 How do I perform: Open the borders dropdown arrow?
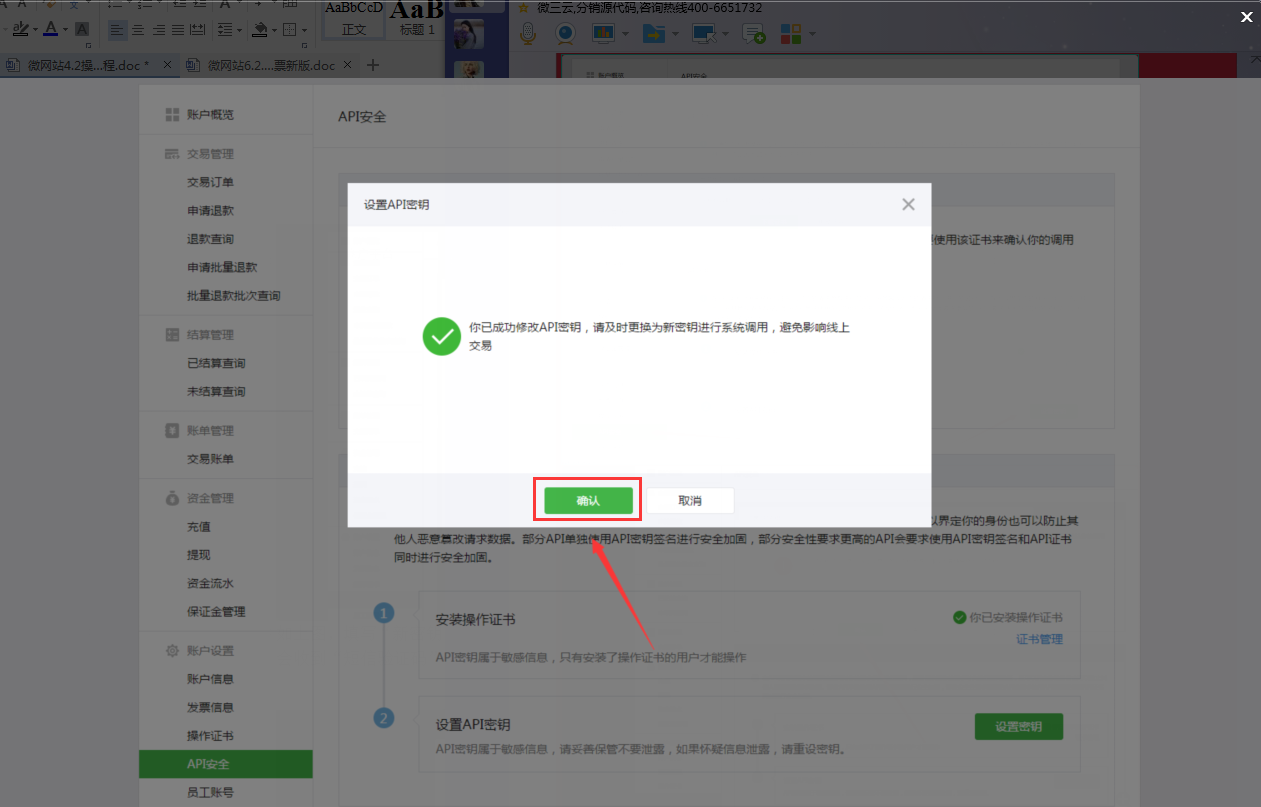[x=304, y=30]
